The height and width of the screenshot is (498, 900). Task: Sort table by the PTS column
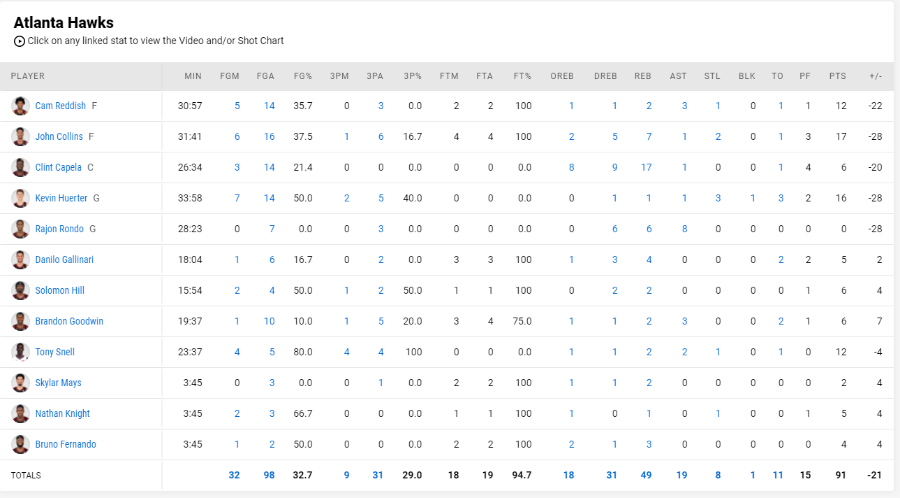(837, 76)
